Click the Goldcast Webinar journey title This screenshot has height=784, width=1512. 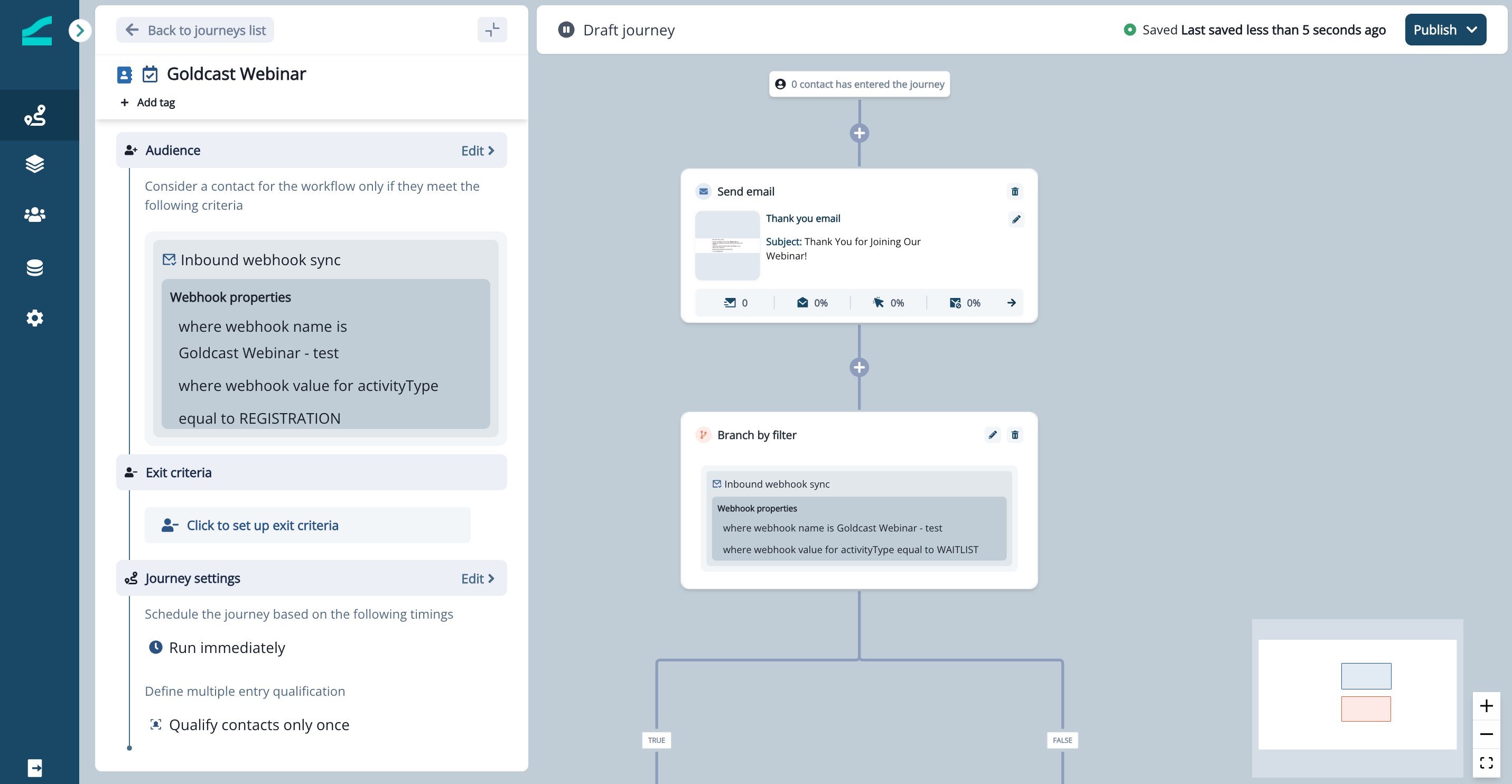coord(236,74)
